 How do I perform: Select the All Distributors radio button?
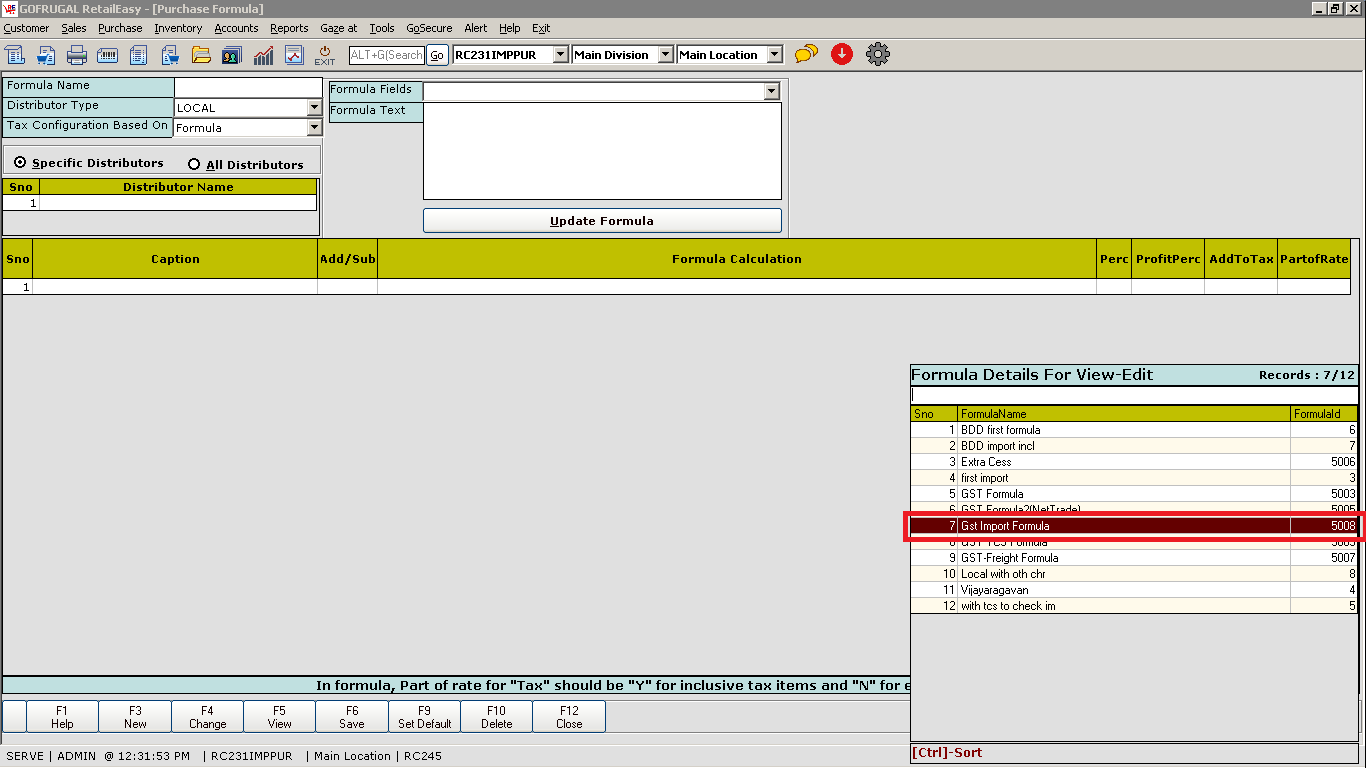[x=194, y=164]
